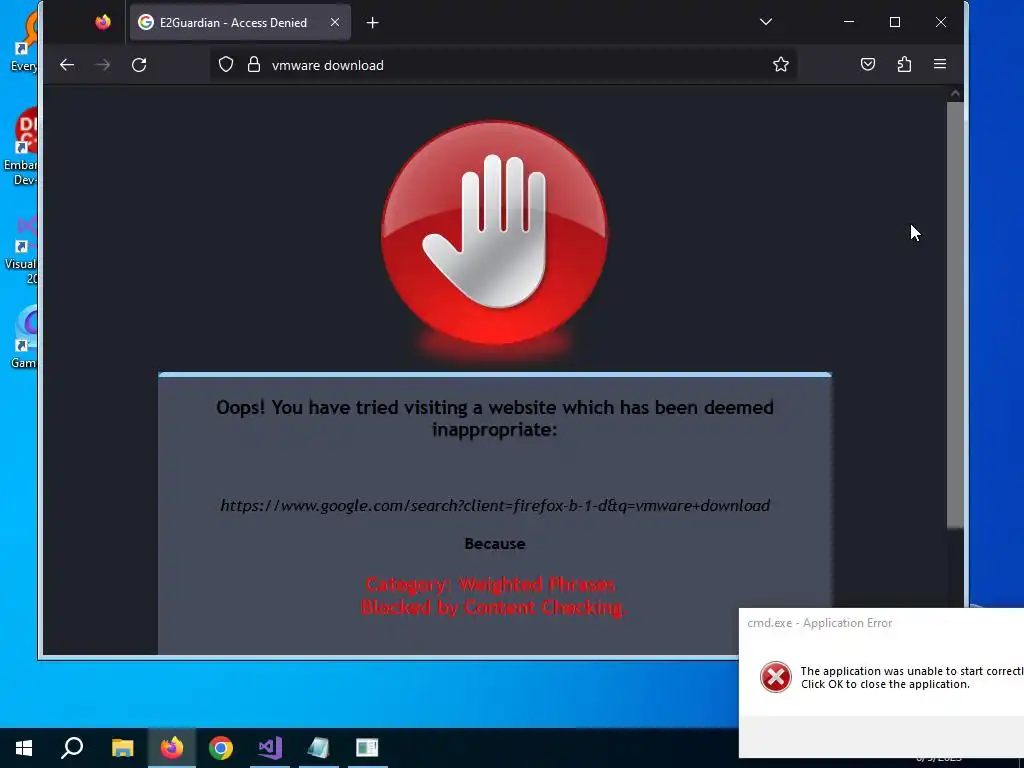Click the scrollbar up arrow
Viewport: 1024px width, 768px height.
(955, 93)
